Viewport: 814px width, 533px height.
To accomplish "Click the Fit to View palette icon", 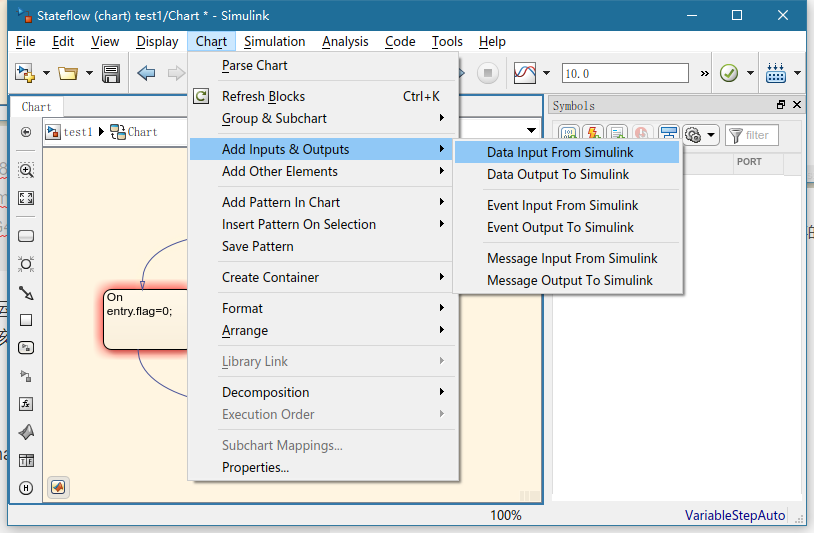I will pos(26,198).
